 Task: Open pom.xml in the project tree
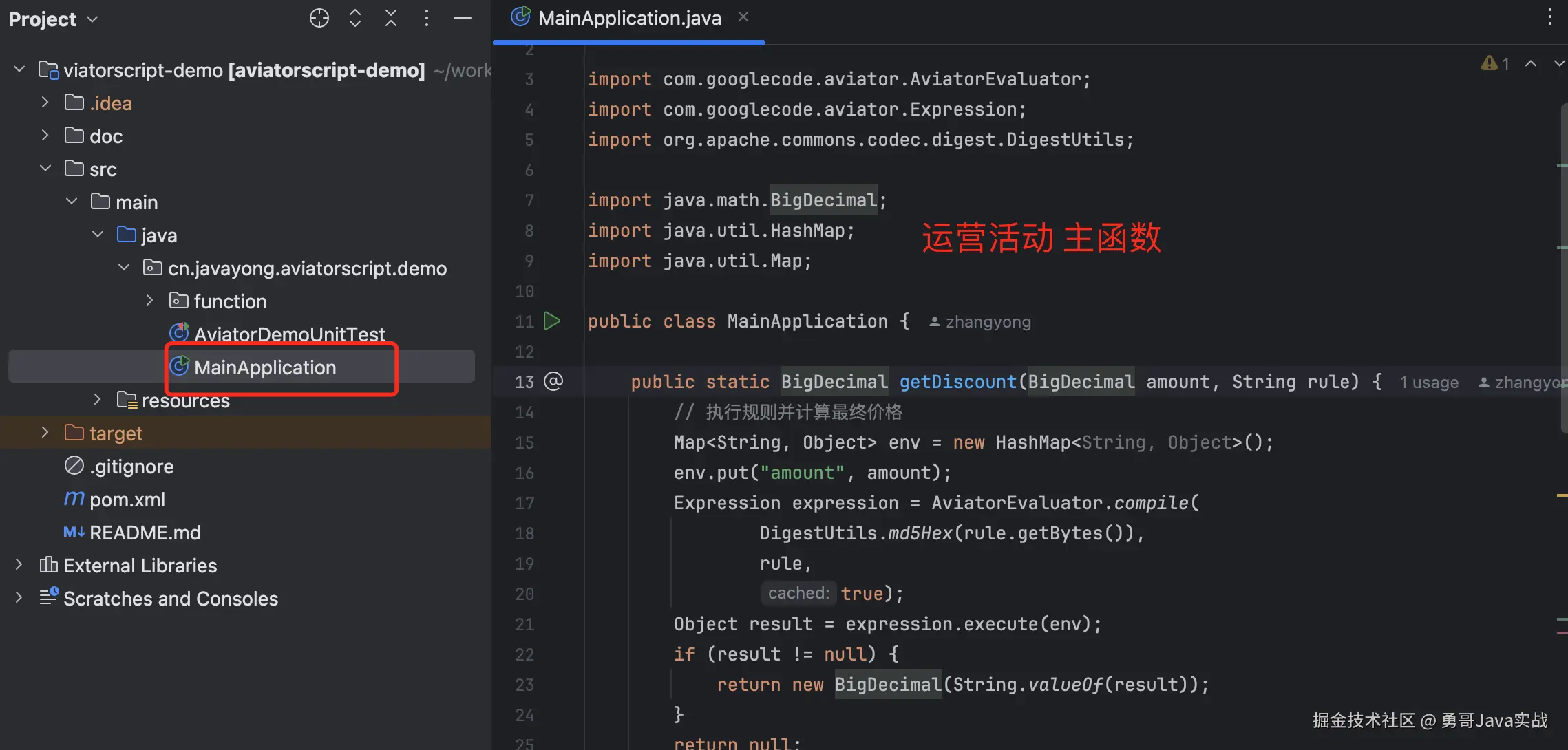coord(127,500)
